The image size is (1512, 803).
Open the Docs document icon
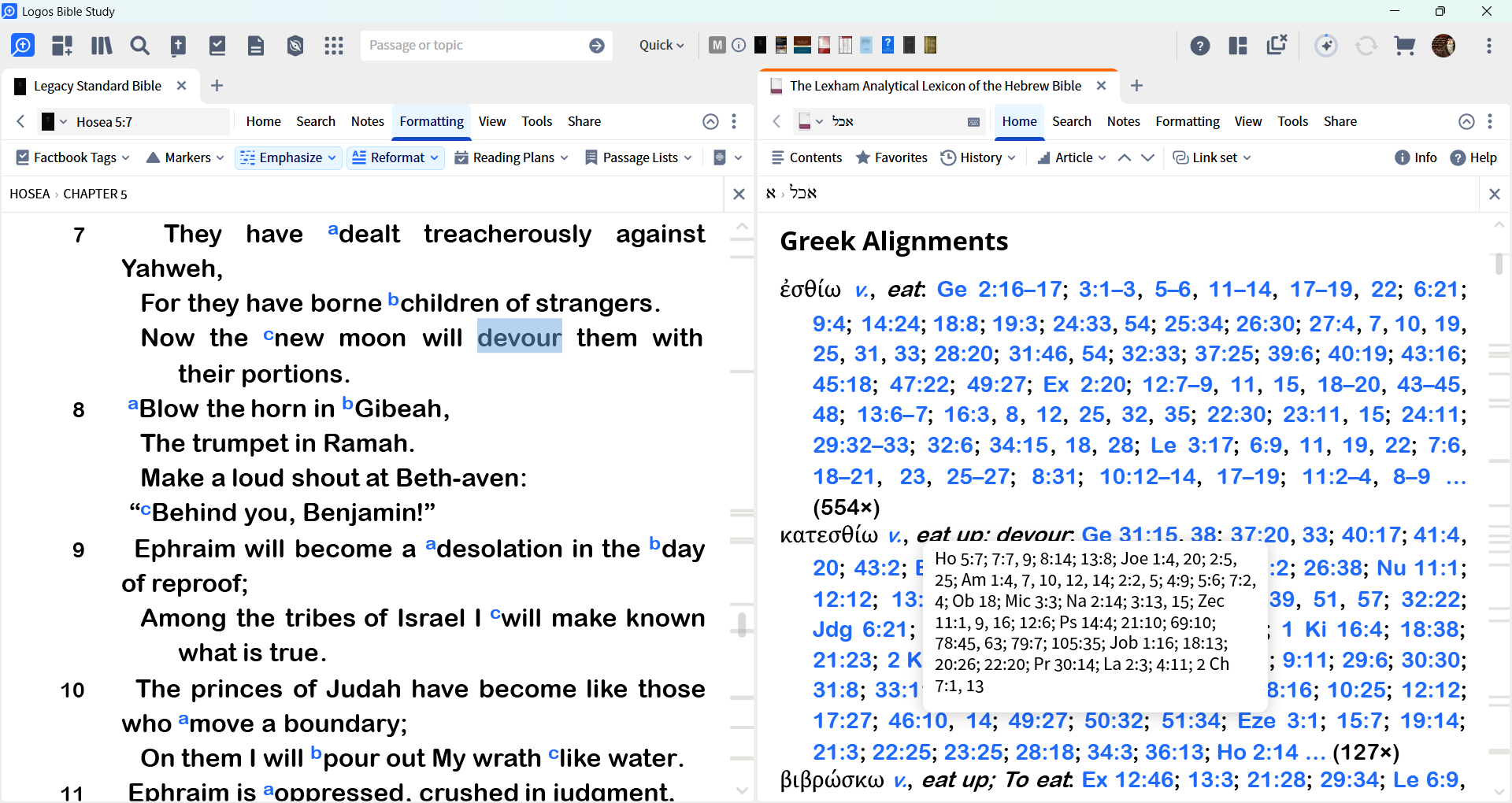point(256,46)
